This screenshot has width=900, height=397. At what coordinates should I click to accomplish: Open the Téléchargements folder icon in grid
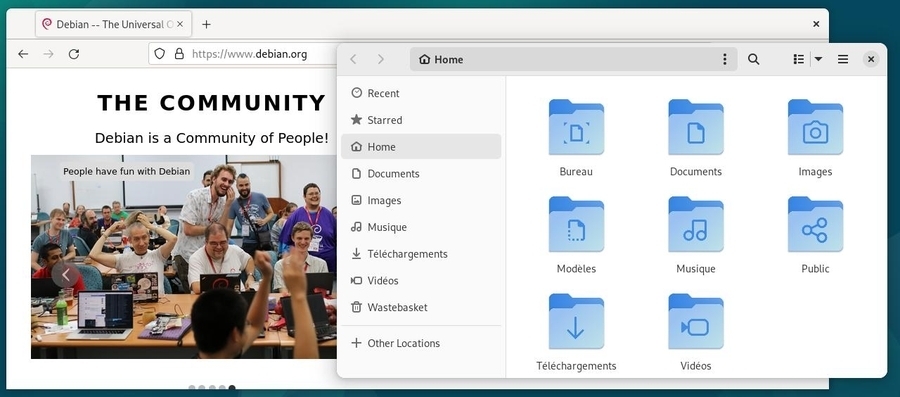[x=576, y=321]
